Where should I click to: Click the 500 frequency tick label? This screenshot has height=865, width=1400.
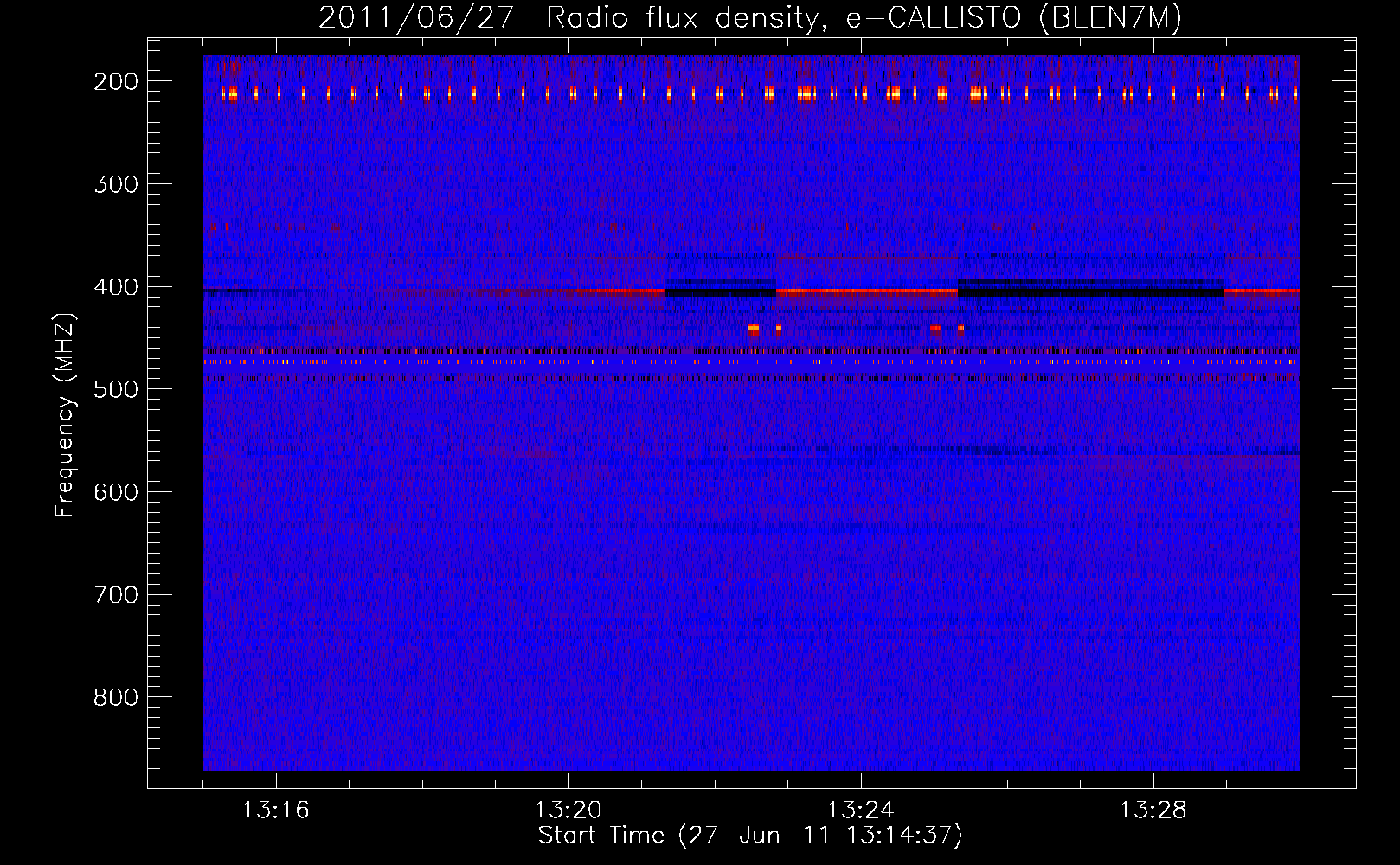click(x=116, y=389)
